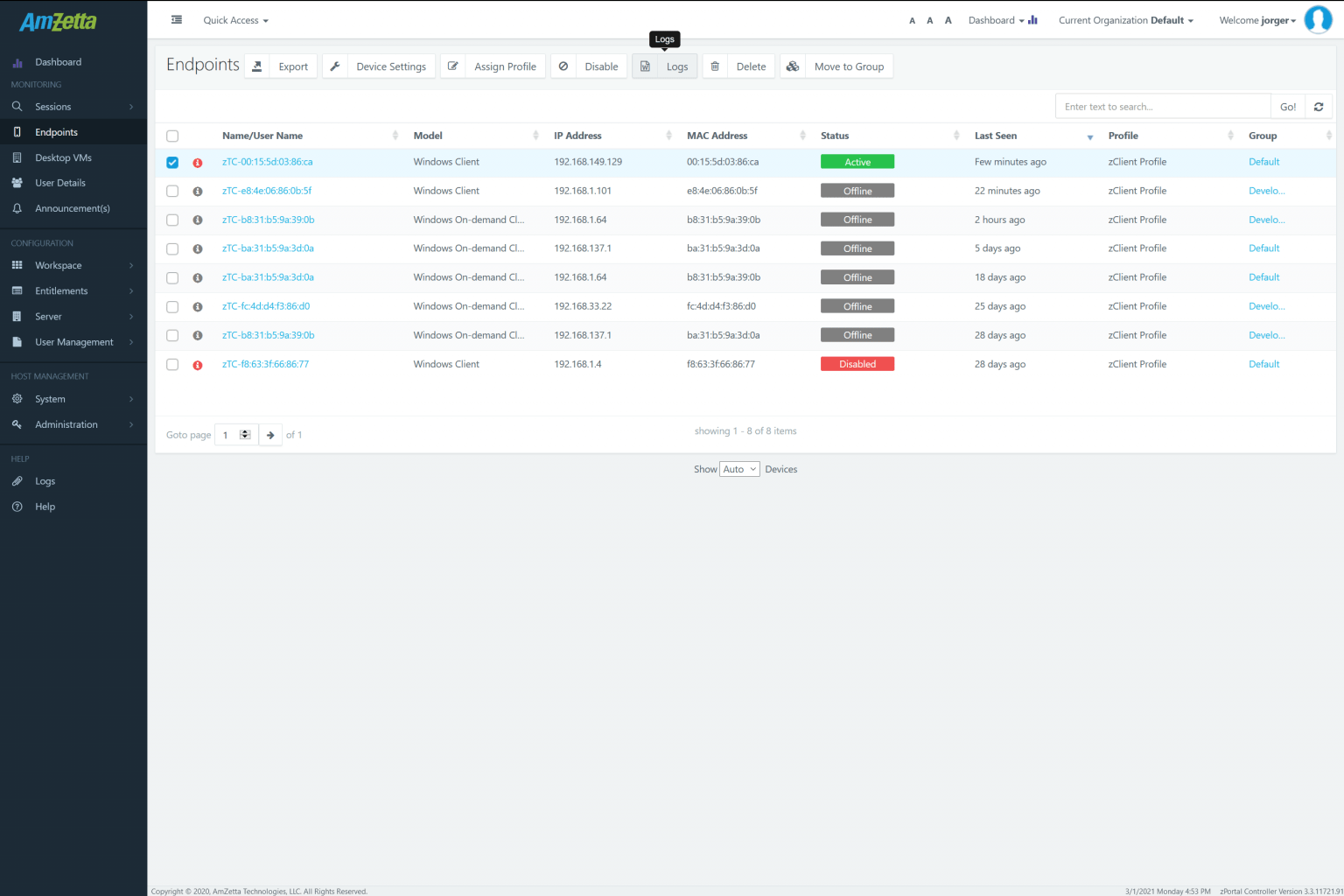Click the Move to Group icon
The height and width of the screenshot is (896, 1344).
[792, 66]
